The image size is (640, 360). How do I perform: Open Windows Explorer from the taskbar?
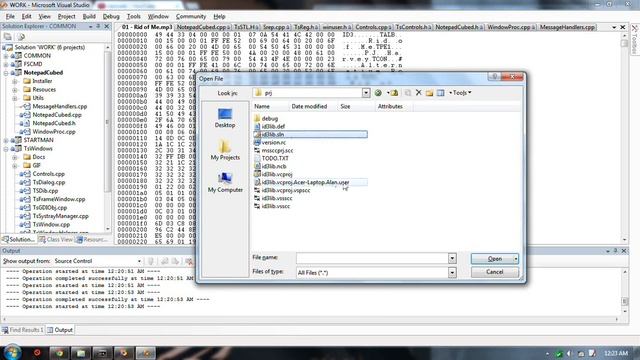[x=80, y=353]
